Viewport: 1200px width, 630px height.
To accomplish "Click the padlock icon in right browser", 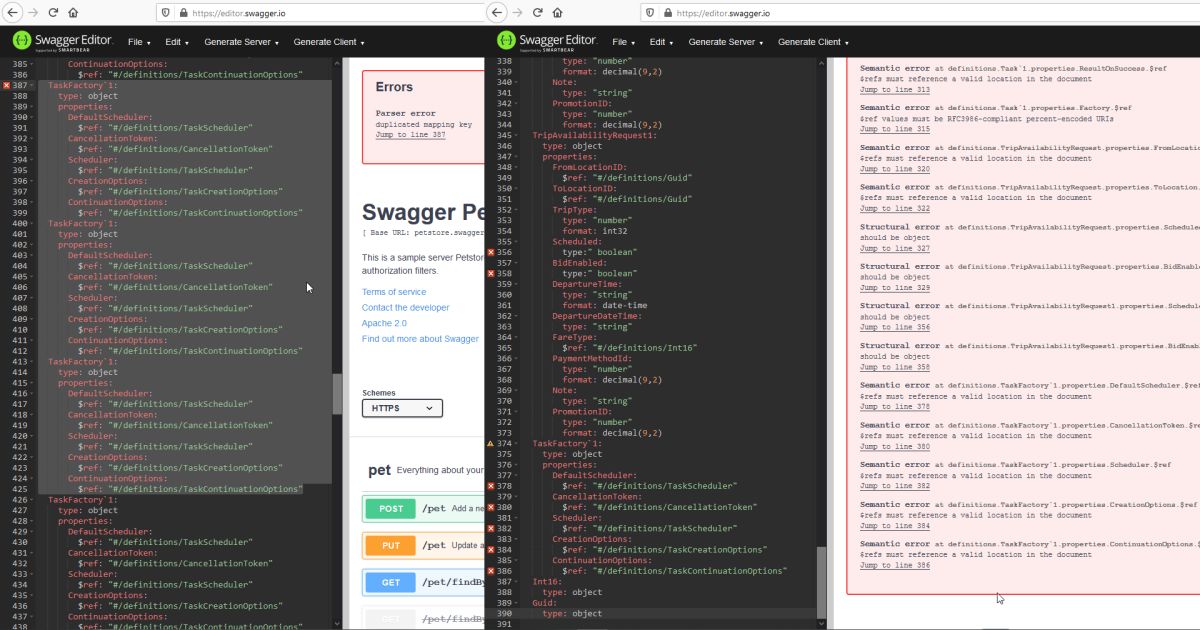I will pos(667,13).
